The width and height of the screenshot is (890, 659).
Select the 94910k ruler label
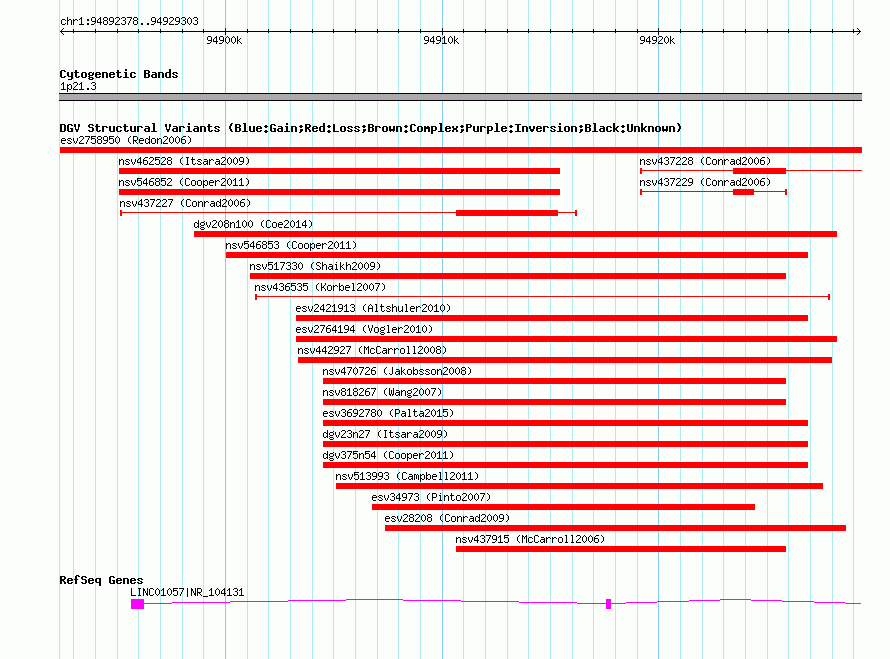pyautogui.click(x=441, y=40)
